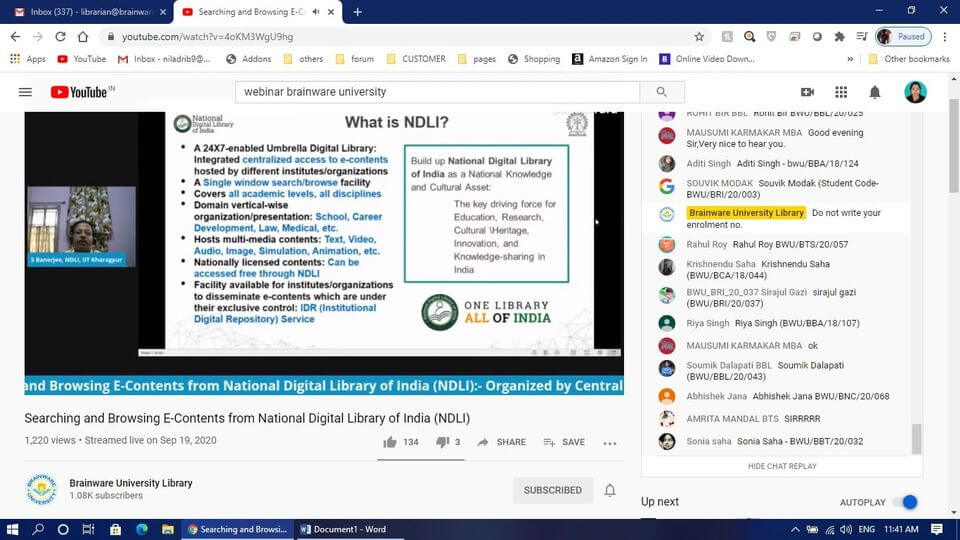Open Addons bookmark
The image size is (960, 540).
[x=249, y=59]
